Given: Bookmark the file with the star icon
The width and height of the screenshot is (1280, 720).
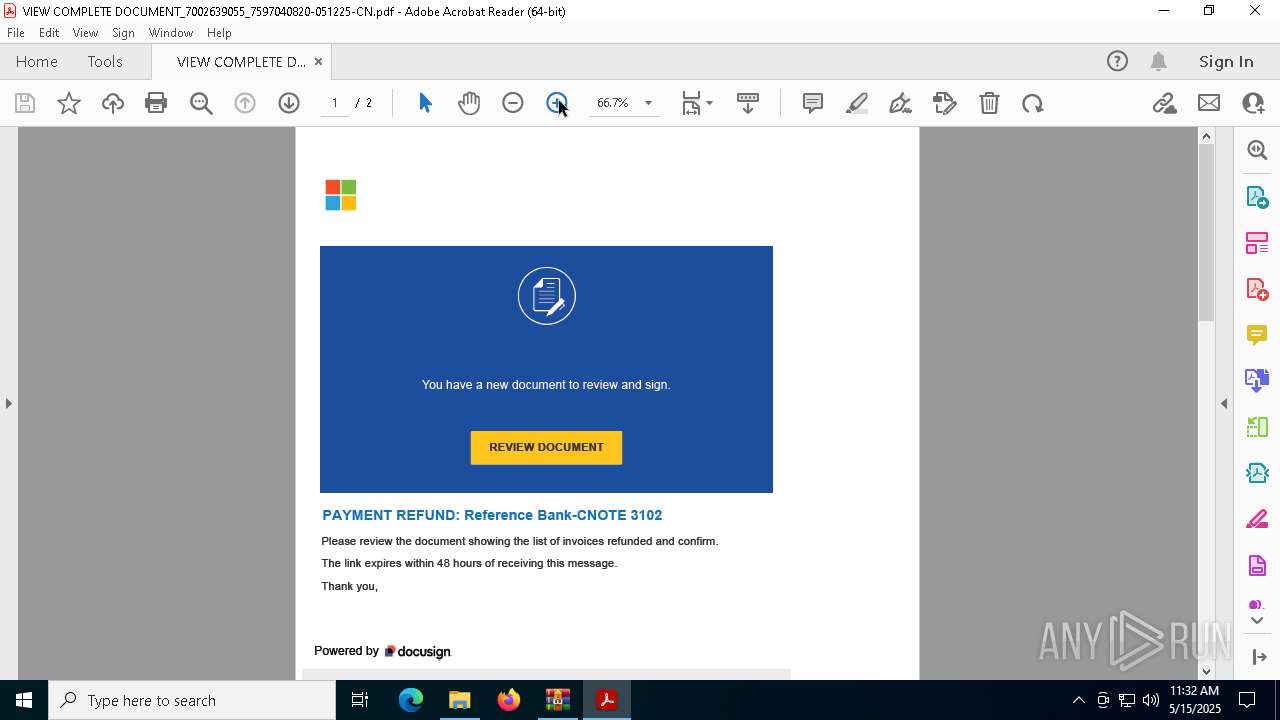Looking at the screenshot, I should coord(69,103).
